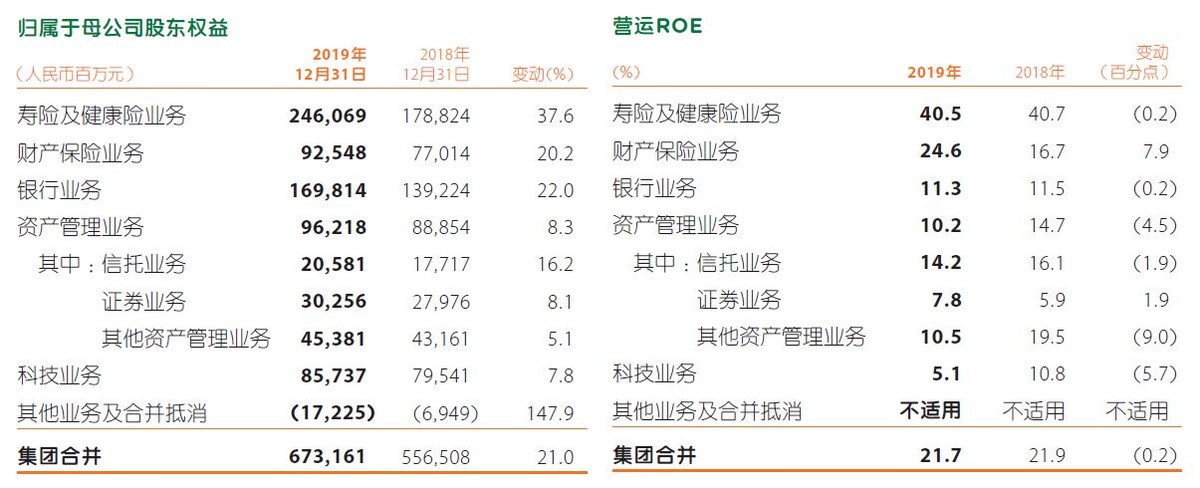Viewport: 1200px width, 488px height.
Task: Click the 7.8 value in the equity table
Action: (560, 375)
